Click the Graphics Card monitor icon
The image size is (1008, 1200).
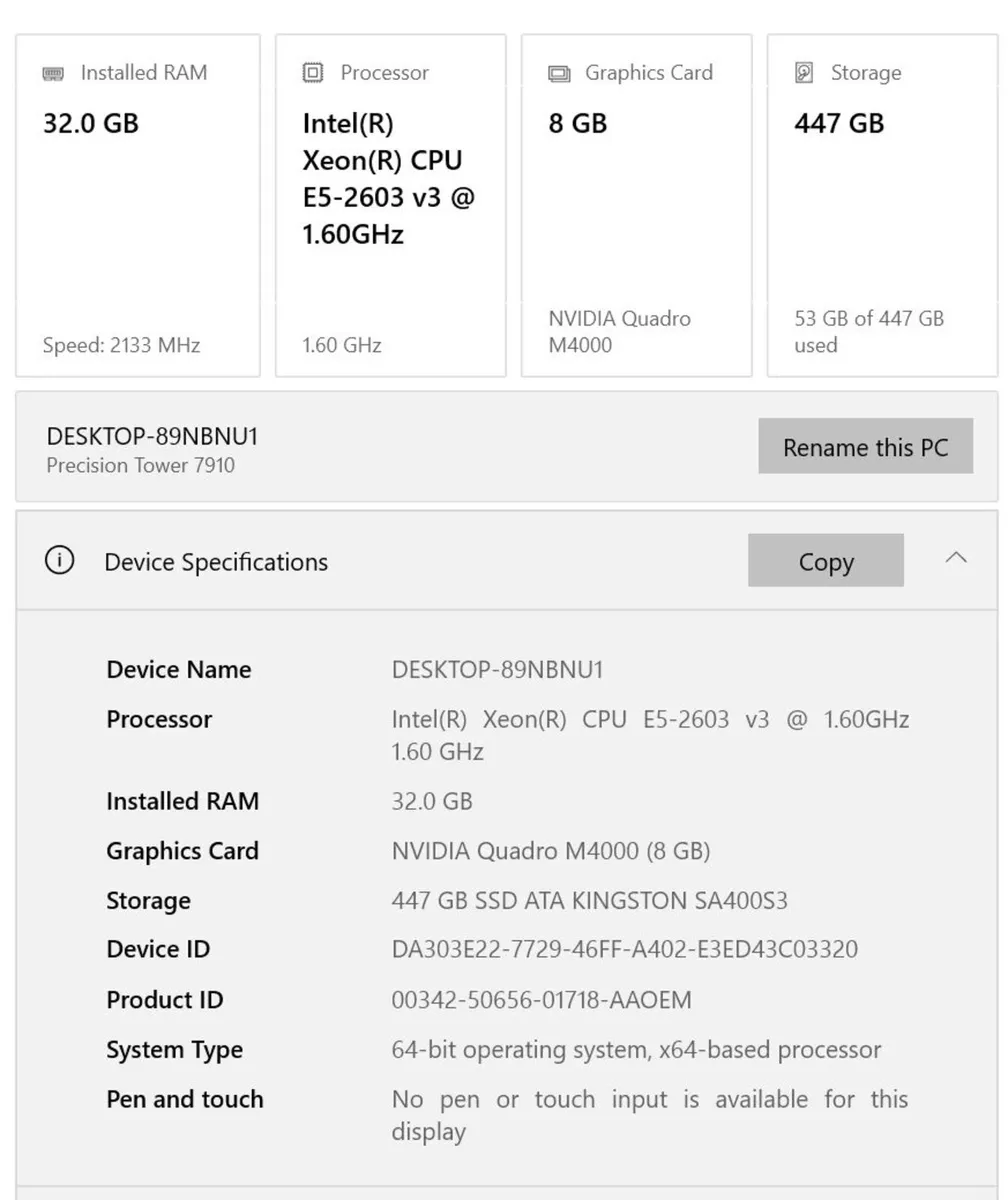[557, 72]
